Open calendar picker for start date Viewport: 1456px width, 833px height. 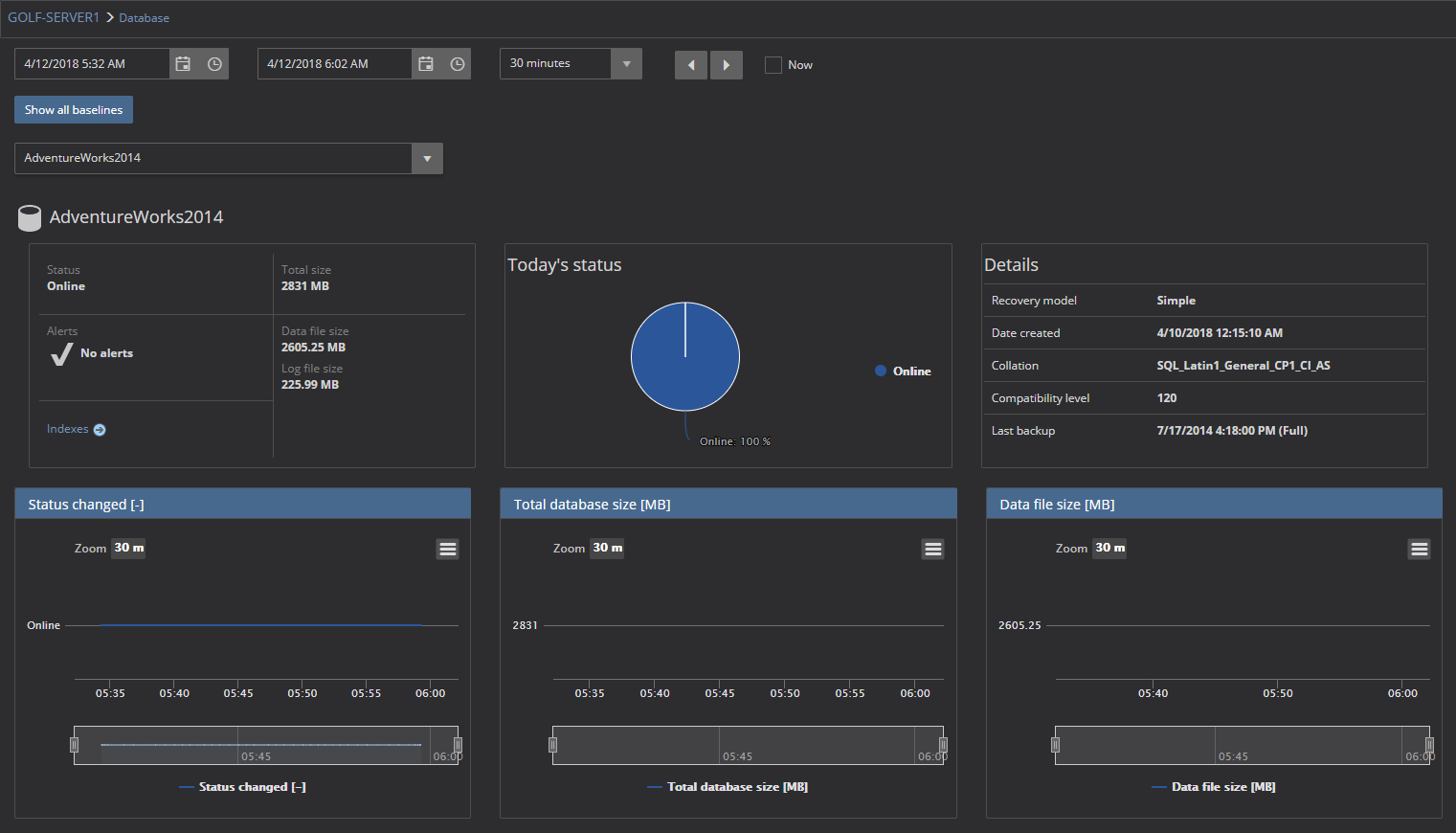[183, 64]
